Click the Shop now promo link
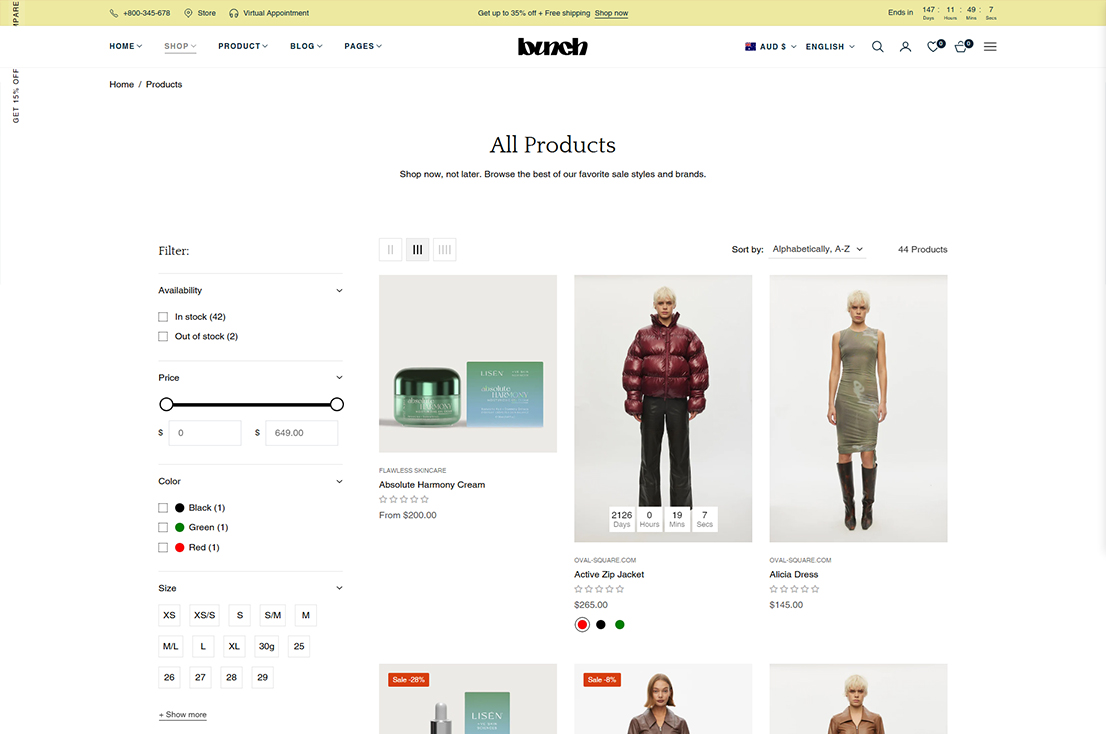The width and height of the screenshot is (1106, 734). pos(611,13)
